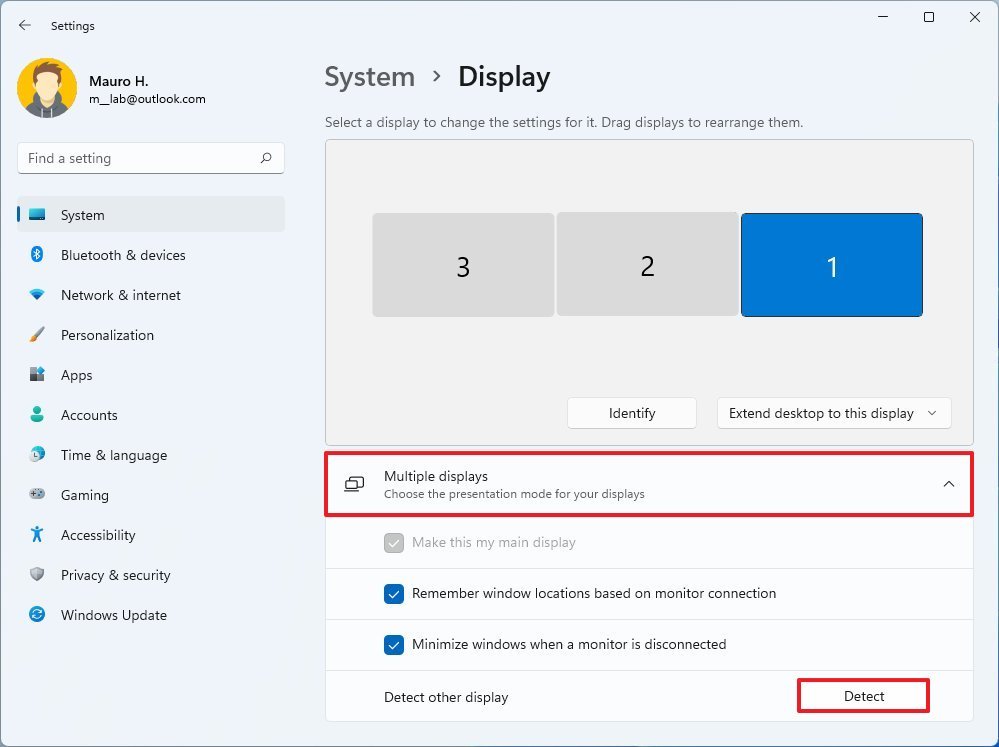Click the Bluetooth & devices icon
The image size is (999, 747).
[37, 255]
